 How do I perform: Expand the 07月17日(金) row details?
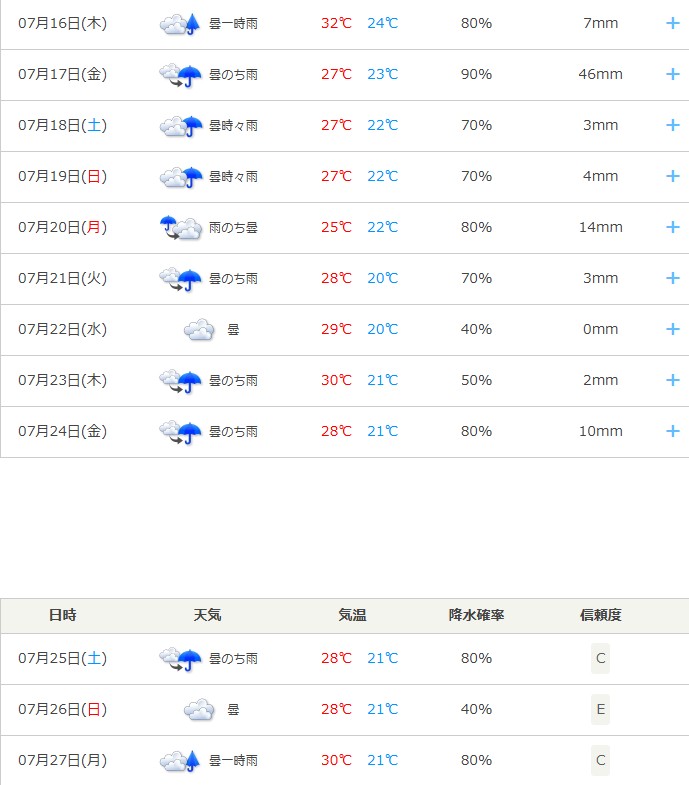[x=672, y=75]
